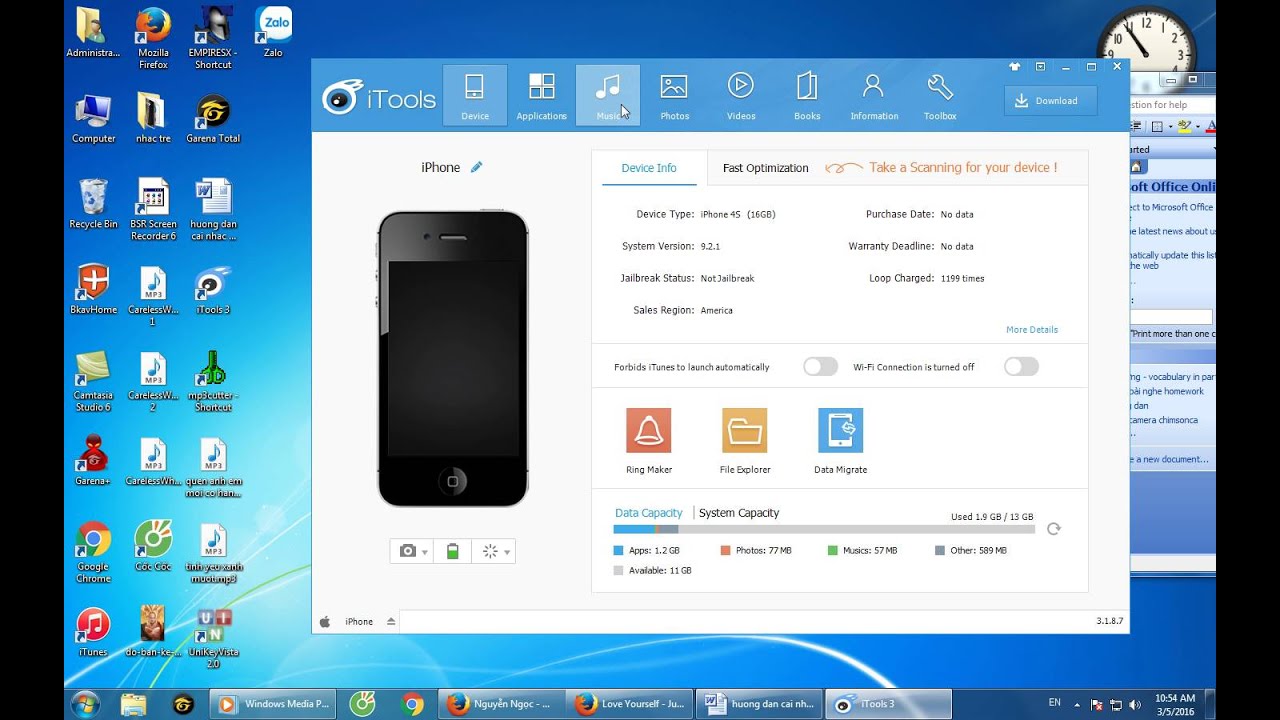
Task: Open the Music section
Action: [608, 96]
